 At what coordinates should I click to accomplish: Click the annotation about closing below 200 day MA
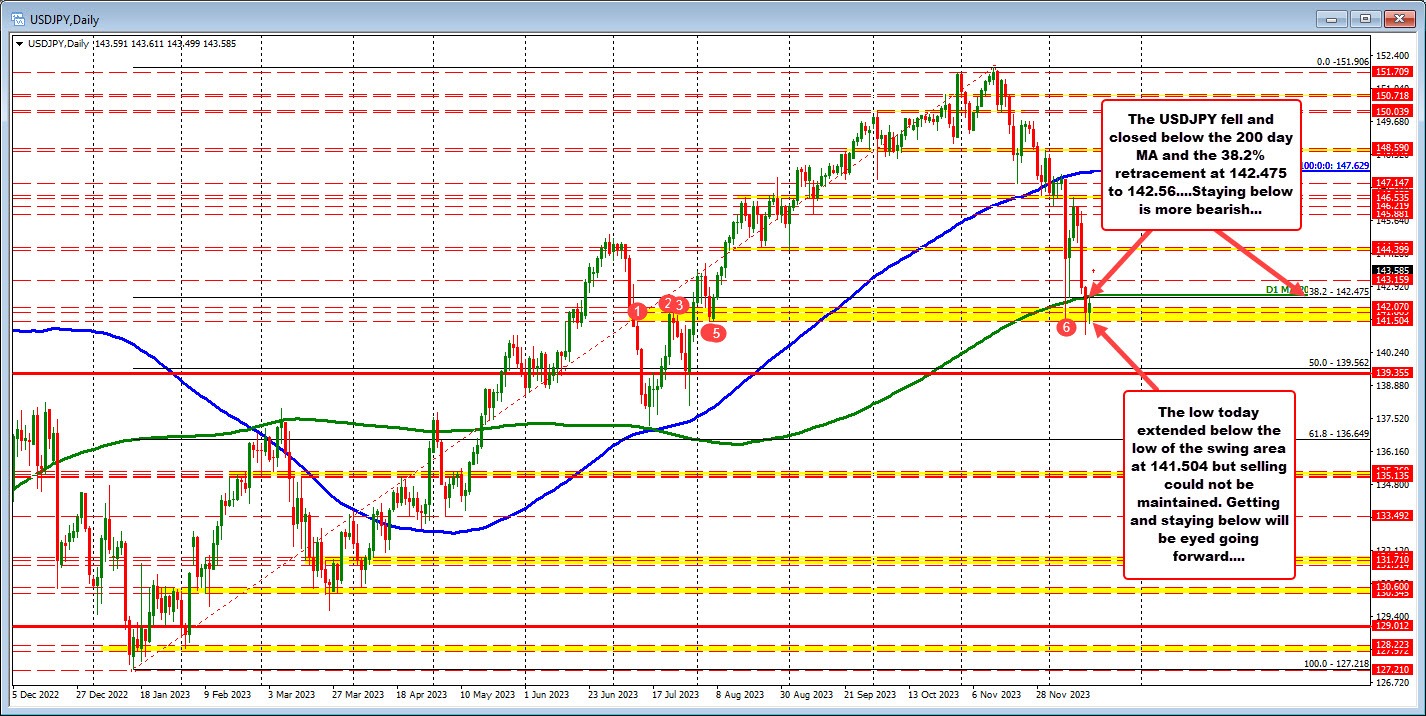tap(1200, 164)
